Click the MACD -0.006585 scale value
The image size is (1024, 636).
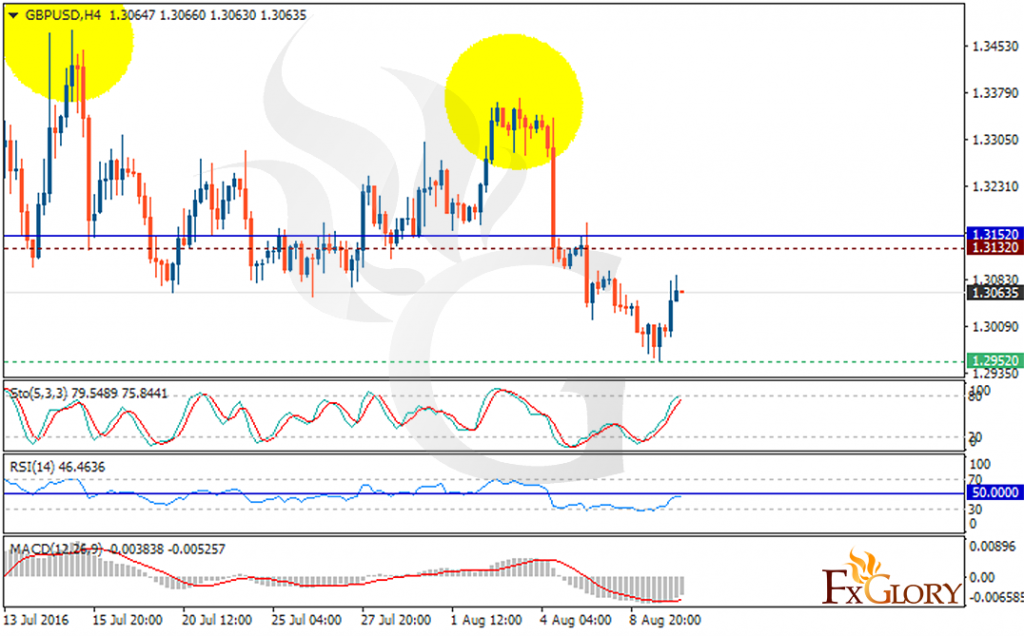(996, 597)
